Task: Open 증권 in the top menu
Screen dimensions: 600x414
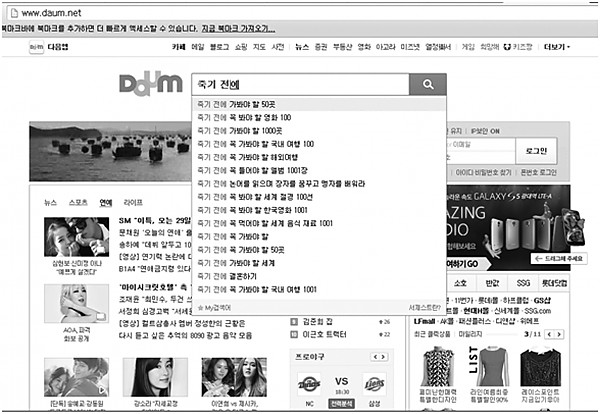Action: 321,47
